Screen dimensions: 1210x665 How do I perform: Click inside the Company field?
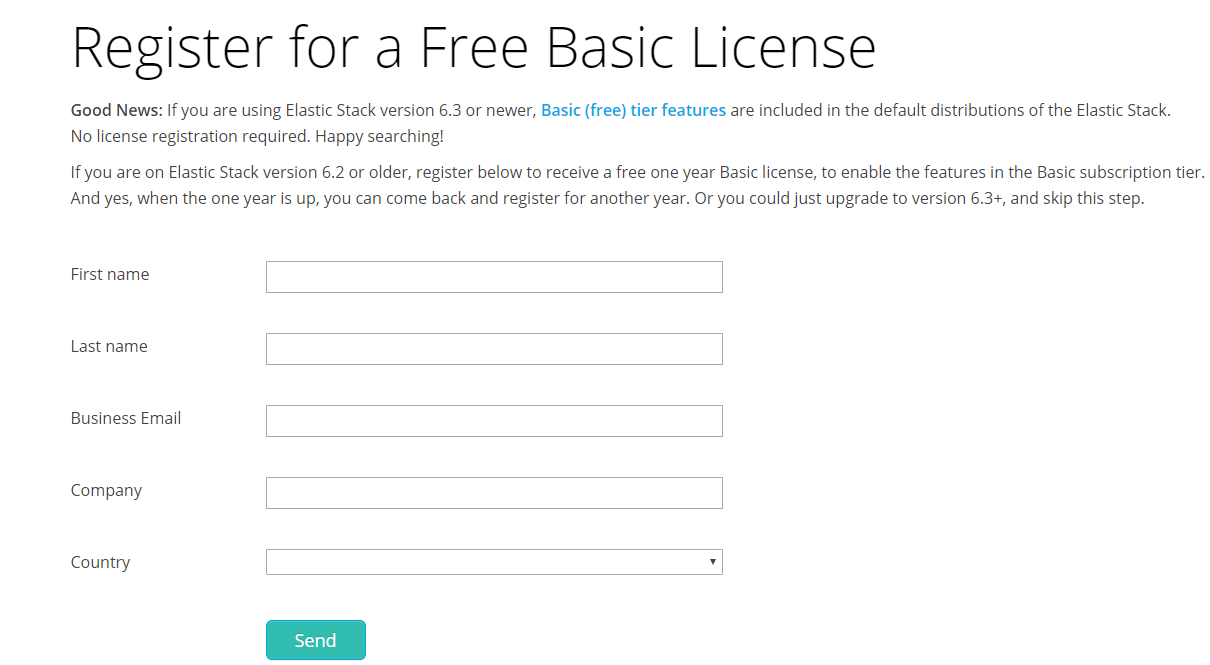click(x=494, y=493)
